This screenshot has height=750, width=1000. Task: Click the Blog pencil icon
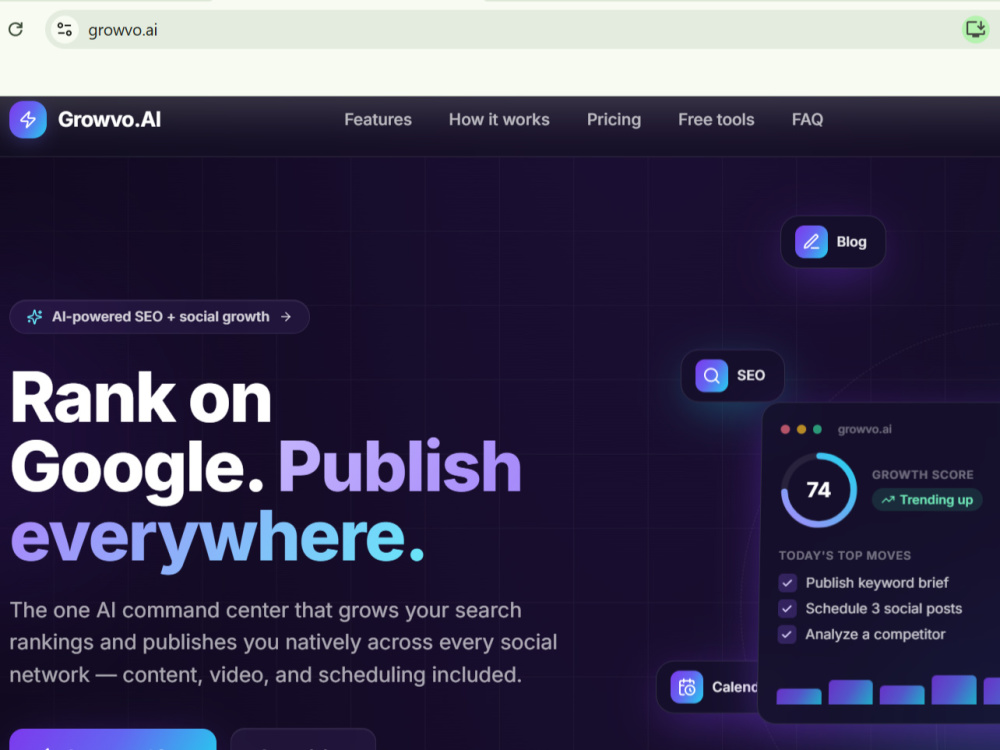(811, 242)
